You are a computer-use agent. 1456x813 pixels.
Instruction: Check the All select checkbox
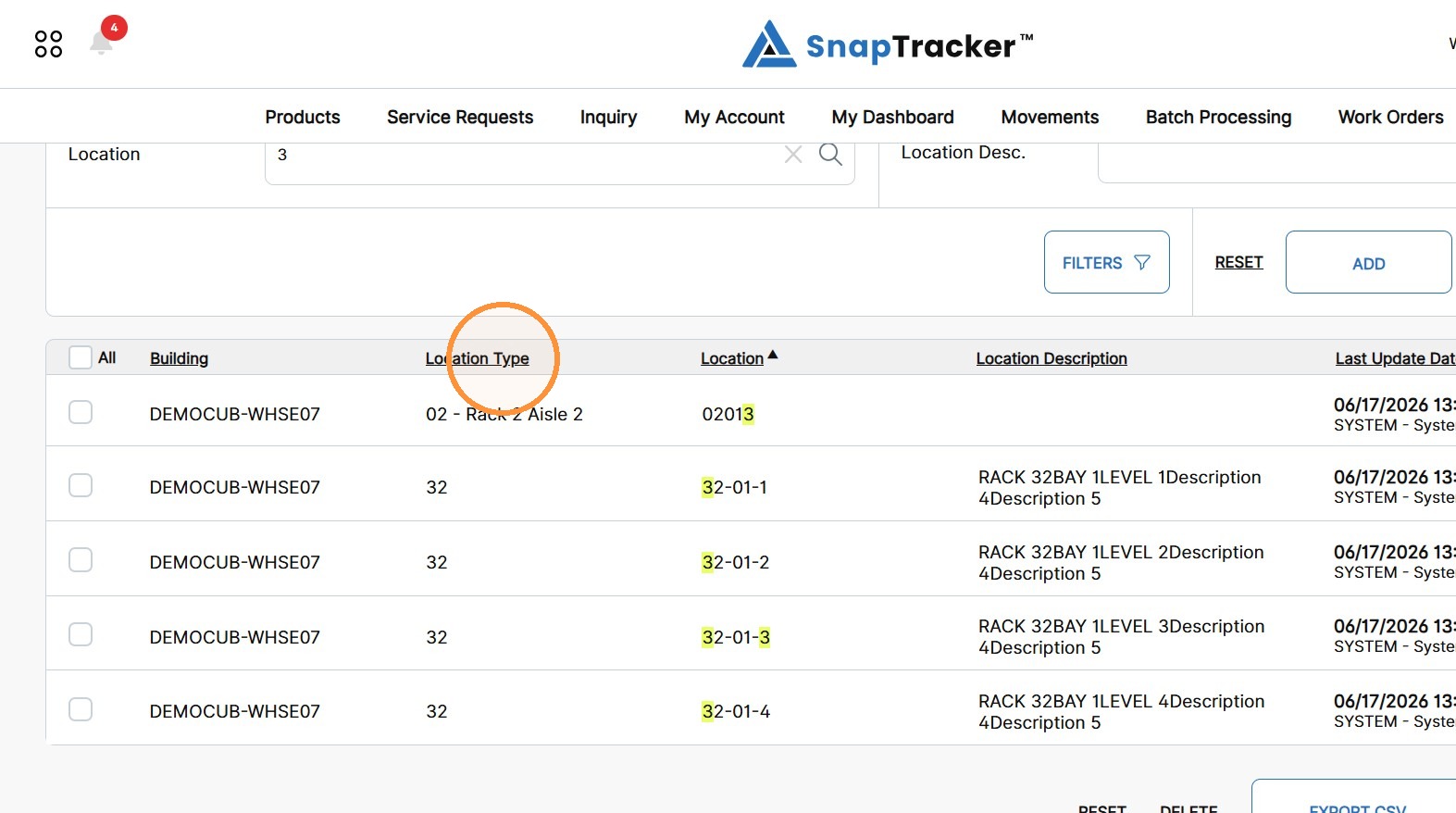[81, 357]
